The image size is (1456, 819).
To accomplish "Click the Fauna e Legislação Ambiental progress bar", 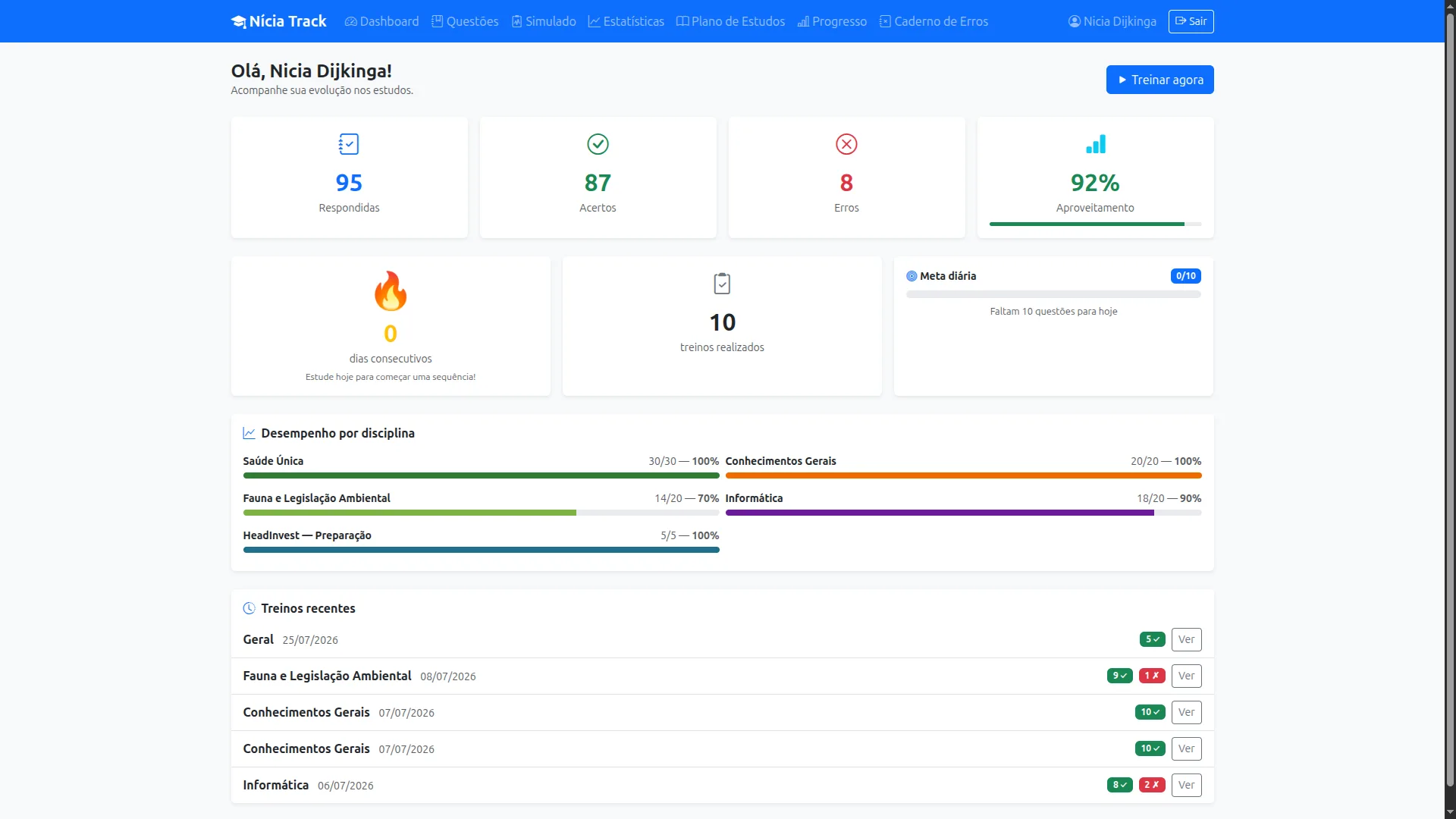I will 481,513.
